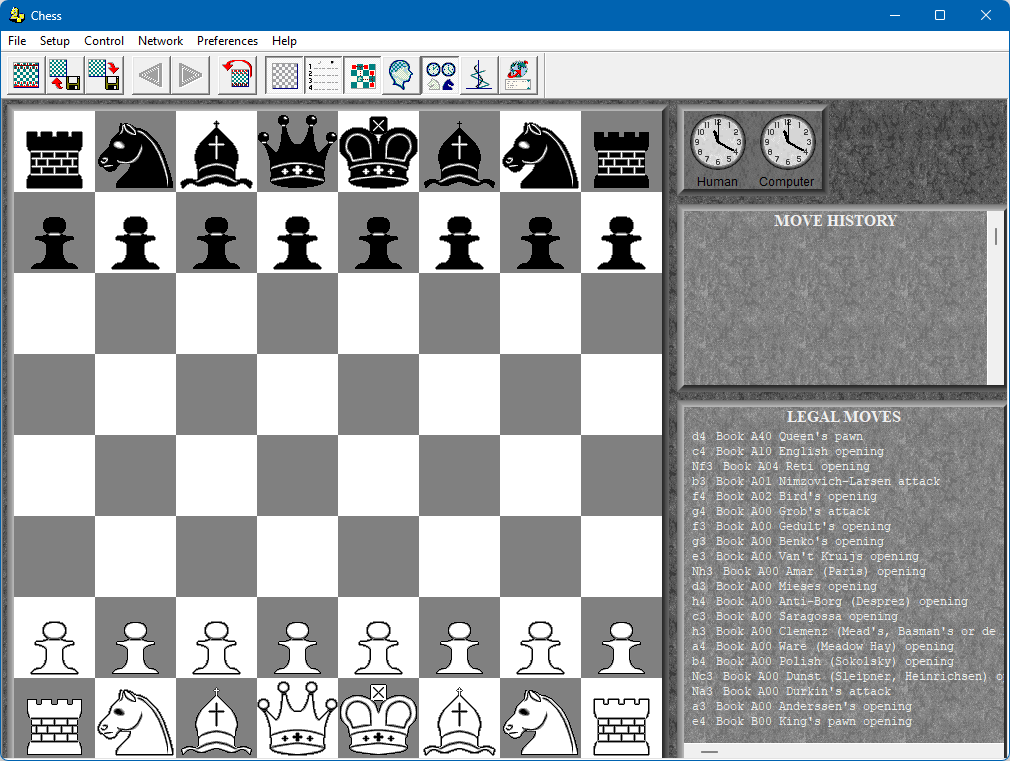The height and width of the screenshot is (761, 1010).
Task: Click the 'e3 Van't Kruijs opening' move
Action: click(x=805, y=556)
